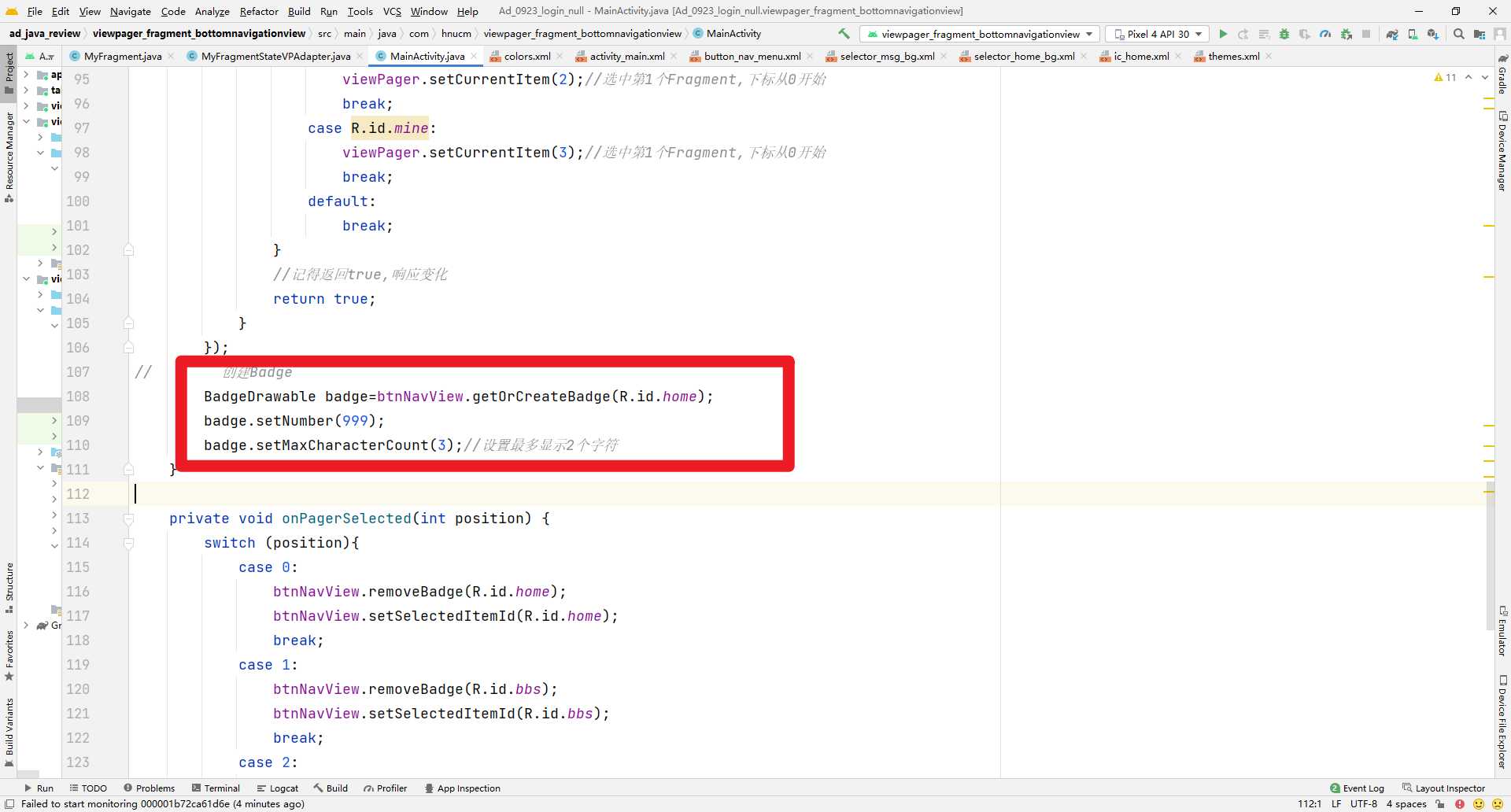Click the smiley positive feedback icon
Image resolution: width=1511 pixels, height=812 pixels.
click(x=1479, y=804)
